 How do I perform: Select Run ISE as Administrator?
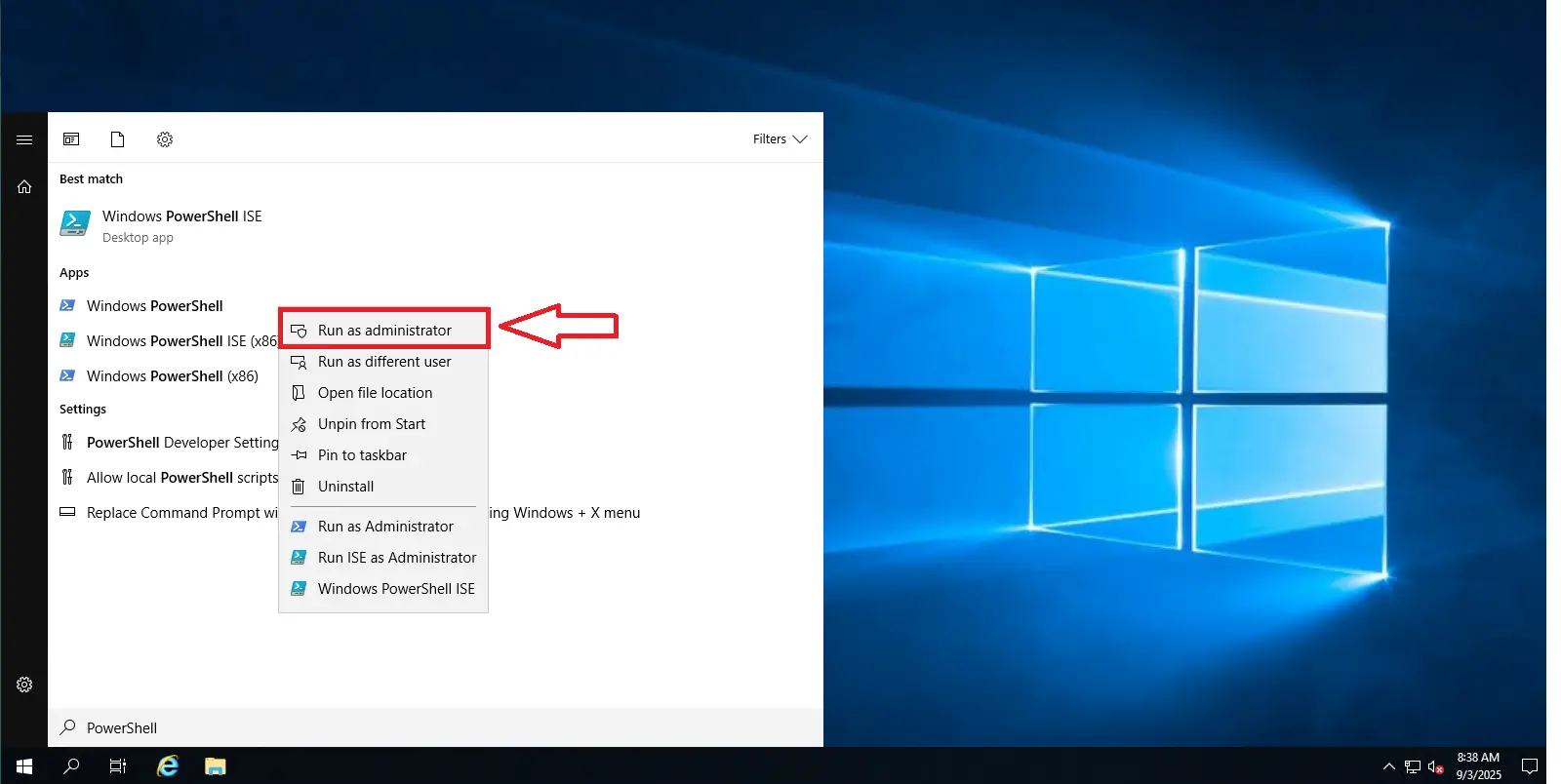(x=397, y=558)
